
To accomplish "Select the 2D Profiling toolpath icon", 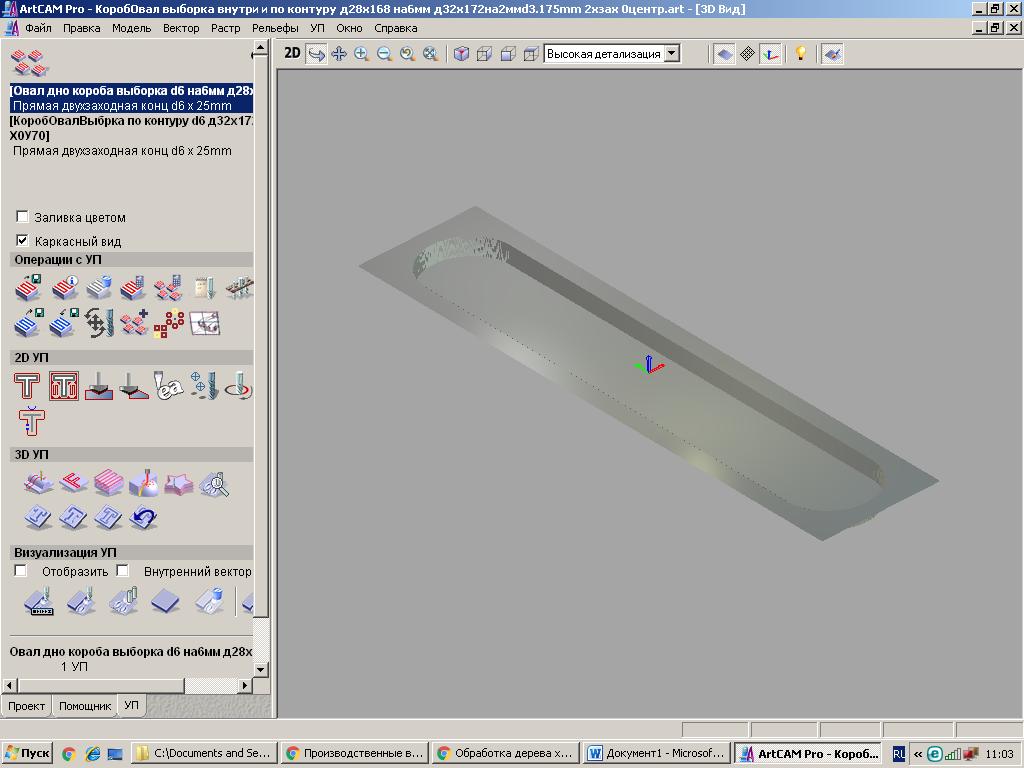I will (x=27, y=386).
